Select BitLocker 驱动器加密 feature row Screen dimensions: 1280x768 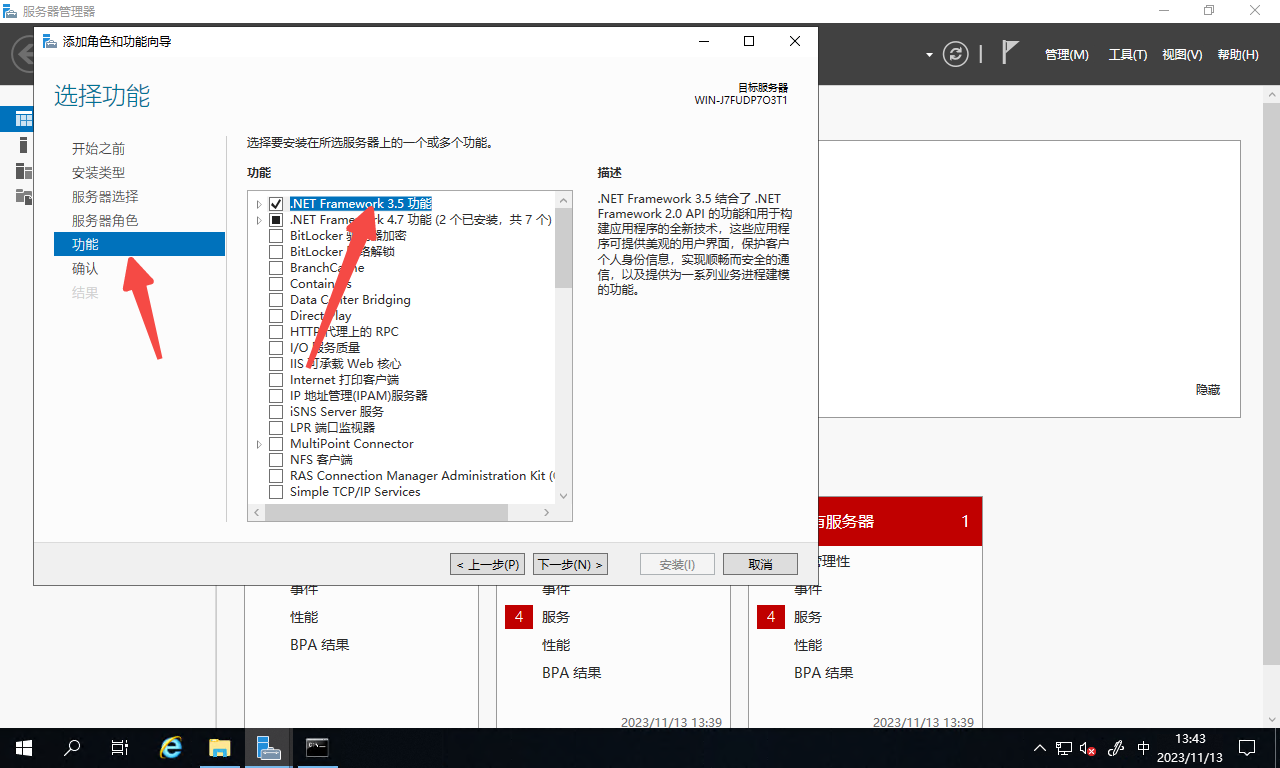tap(348, 236)
